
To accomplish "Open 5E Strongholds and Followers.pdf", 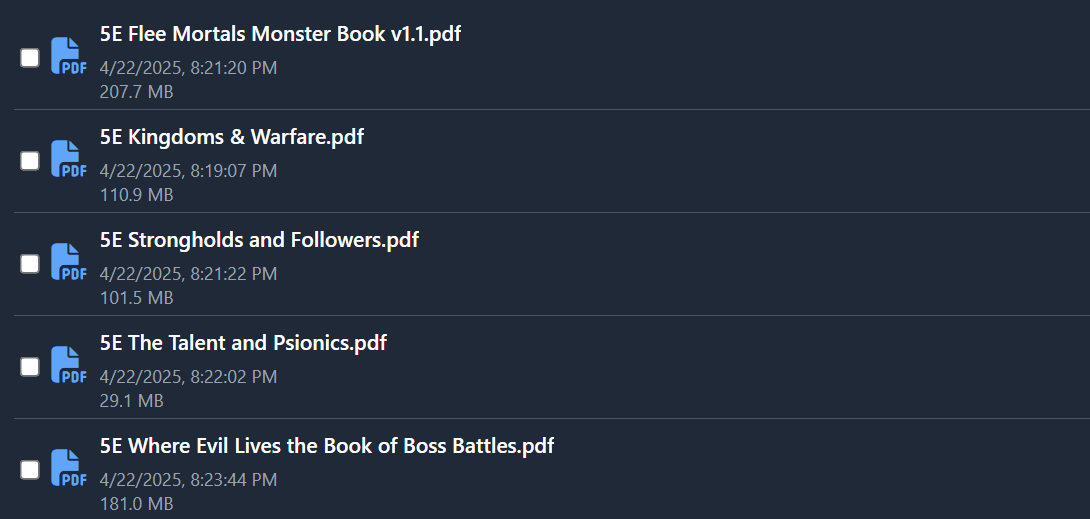I will 259,240.
